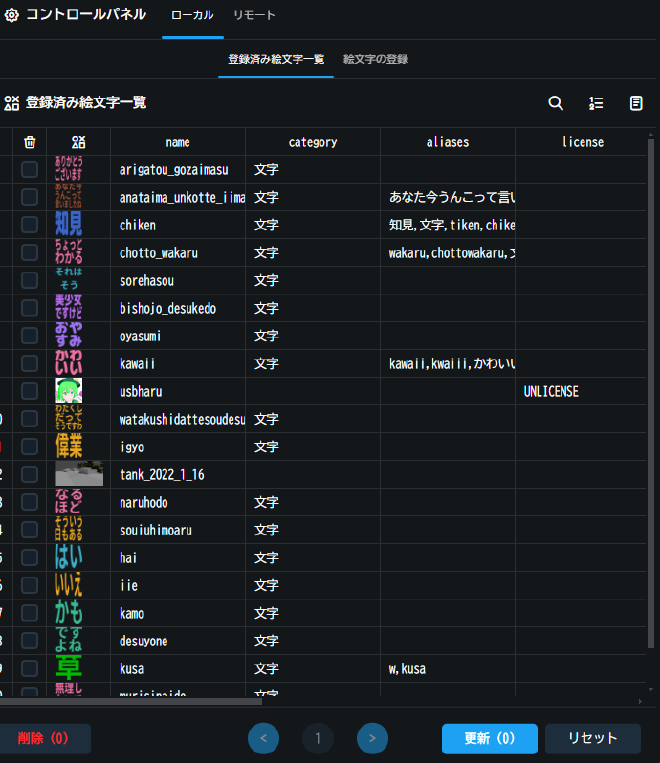The image size is (660, 763).
Task: Open the 絵文字の登録 tab
Action: (375, 59)
